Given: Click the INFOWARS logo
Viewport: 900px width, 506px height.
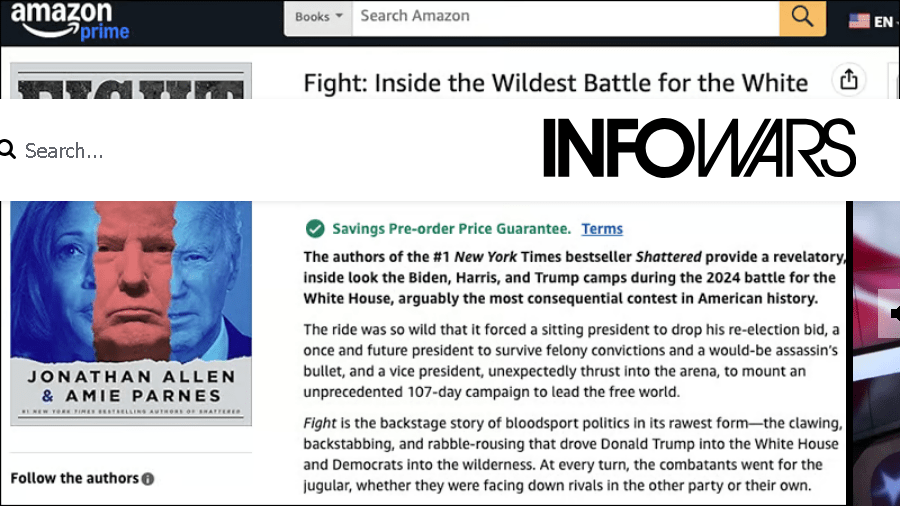Looking at the screenshot, I should [x=699, y=148].
